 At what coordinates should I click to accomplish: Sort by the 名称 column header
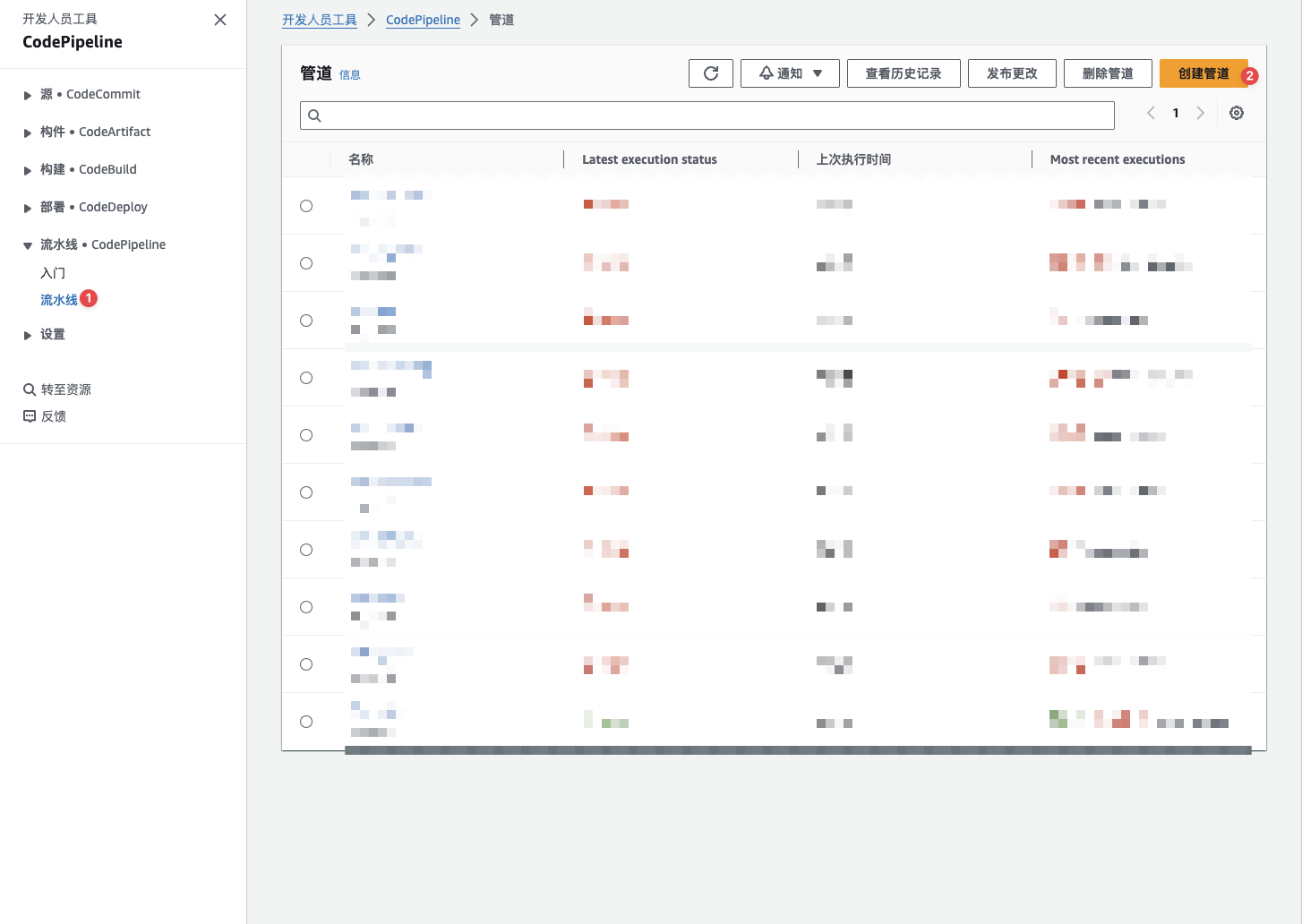[x=361, y=159]
